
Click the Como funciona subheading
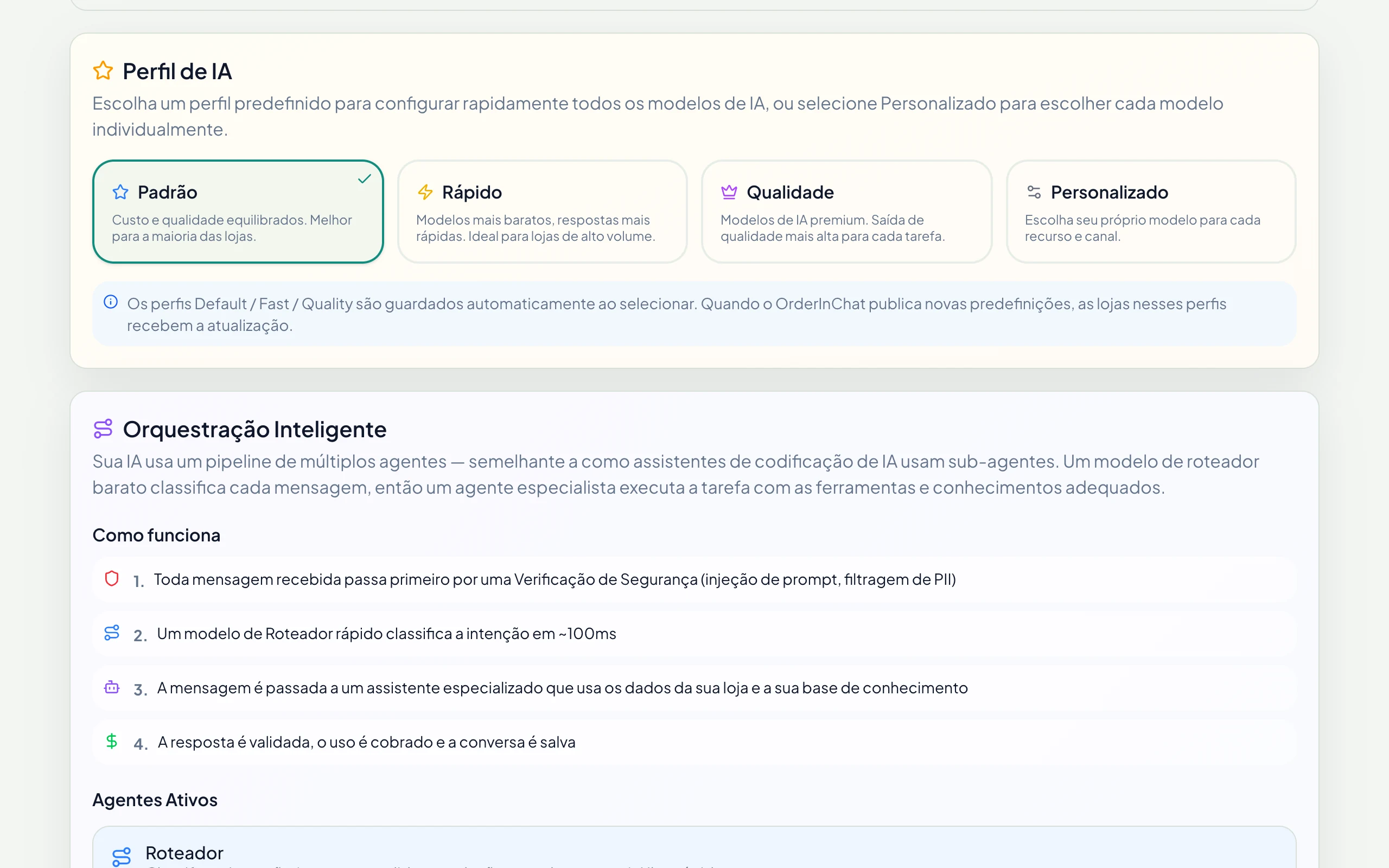156,535
